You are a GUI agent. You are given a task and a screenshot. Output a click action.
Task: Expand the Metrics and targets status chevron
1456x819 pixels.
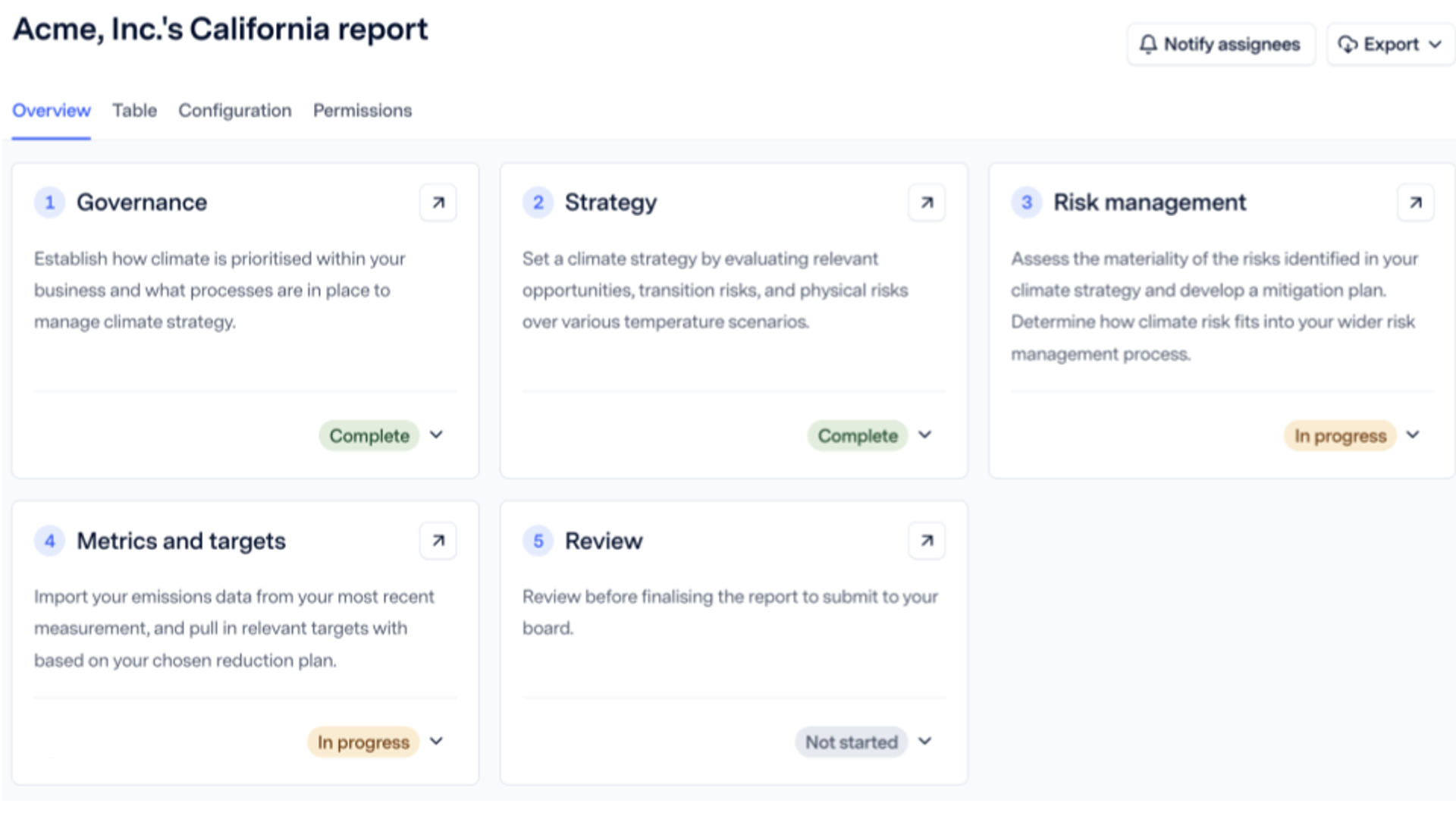pyautogui.click(x=436, y=741)
